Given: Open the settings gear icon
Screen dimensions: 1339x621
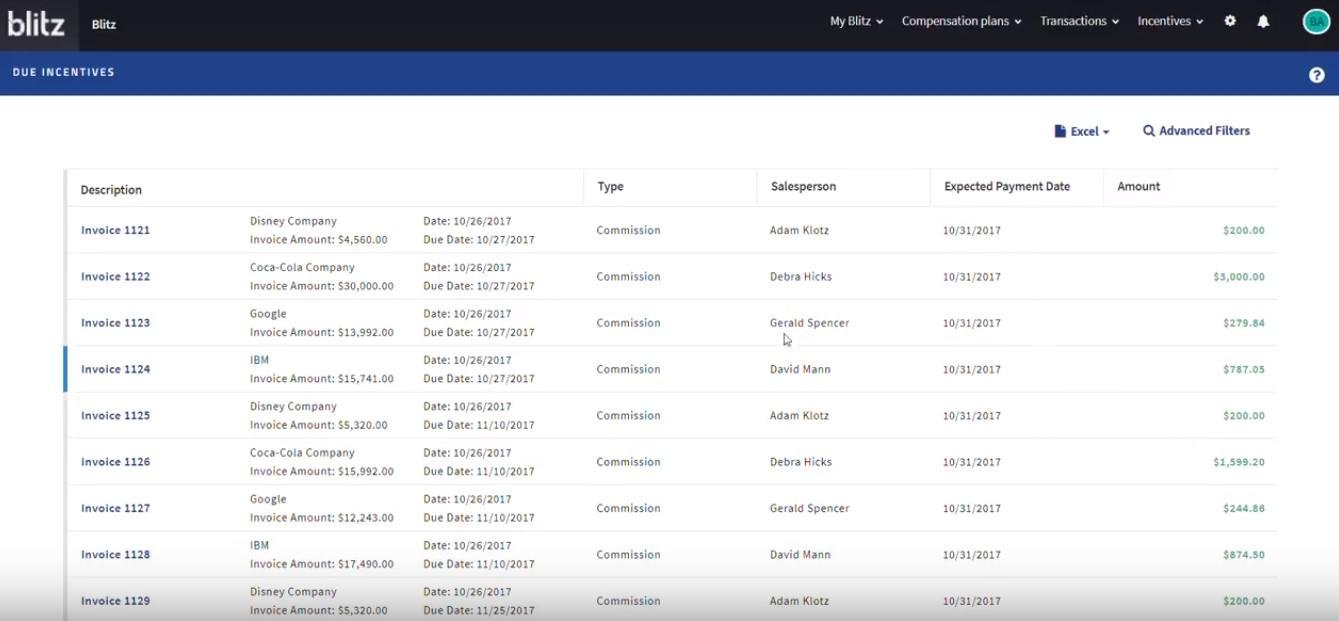Looking at the screenshot, I should click(1230, 21).
